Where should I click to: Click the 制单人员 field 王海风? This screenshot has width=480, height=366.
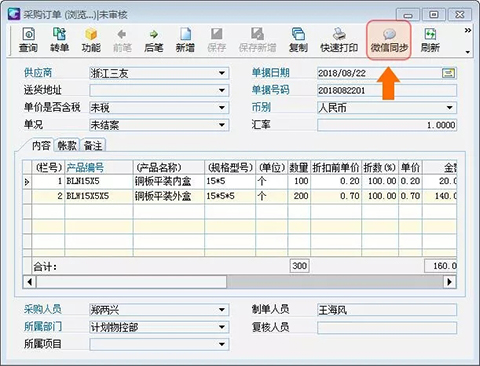pyautogui.click(x=387, y=310)
